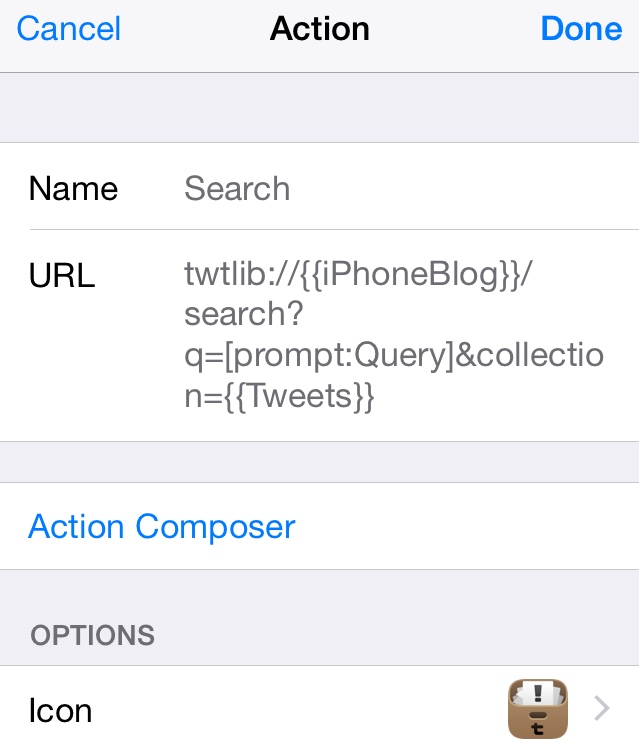Click the search? line in the URL
Screen dimensions: 639x743
coord(243,314)
